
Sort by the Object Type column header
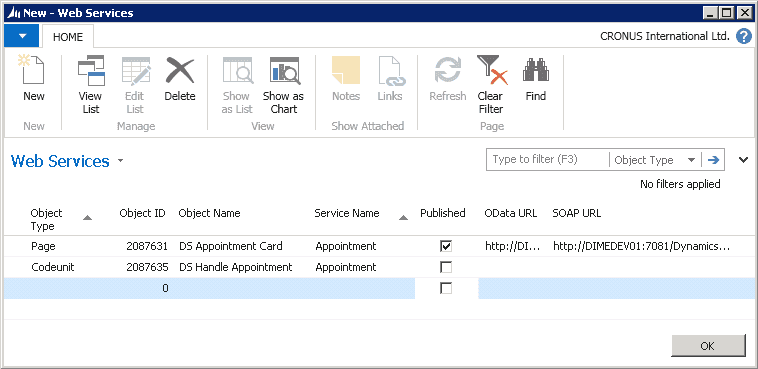(x=47, y=220)
